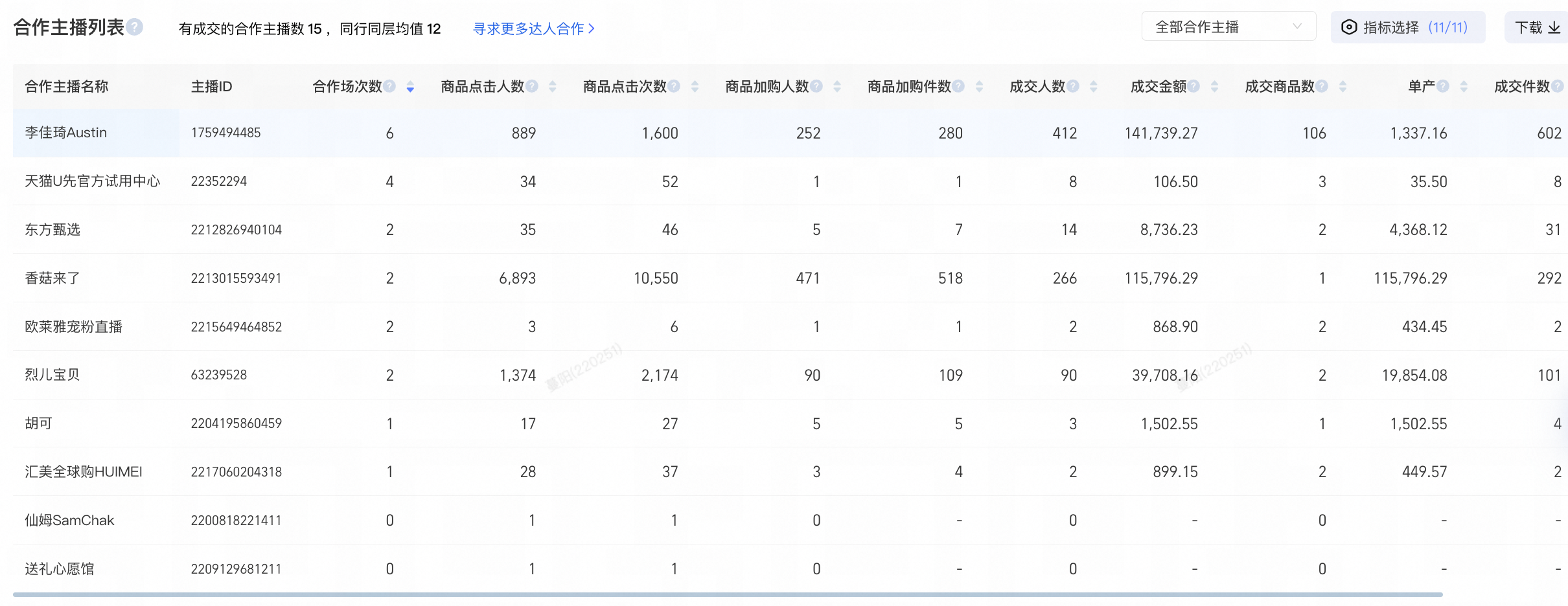Sort by 成交人数 column arrows
This screenshot has width=1568, height=606.
pyautogui.click(x=1094, y=87)
